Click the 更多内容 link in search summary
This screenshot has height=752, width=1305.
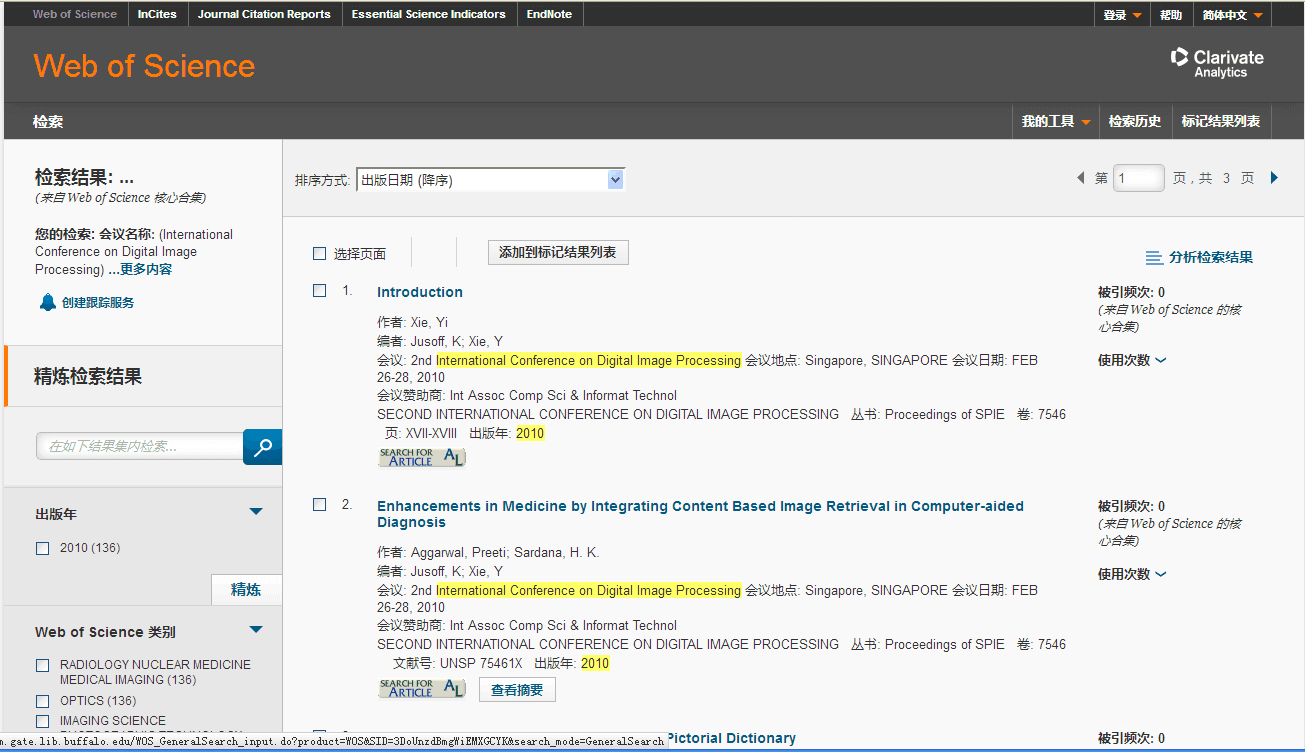tap(144, 270)
